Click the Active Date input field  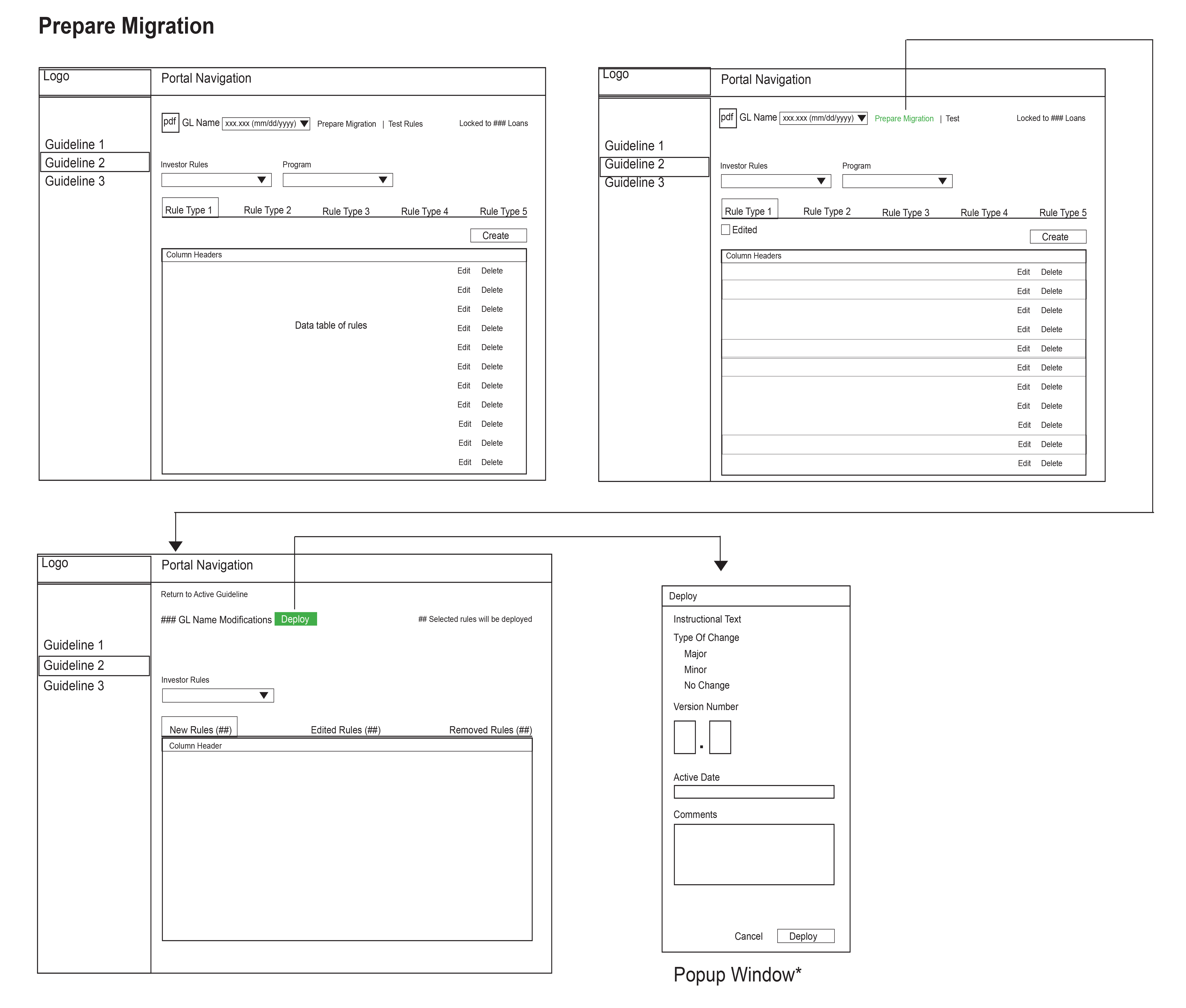(754, 792)
